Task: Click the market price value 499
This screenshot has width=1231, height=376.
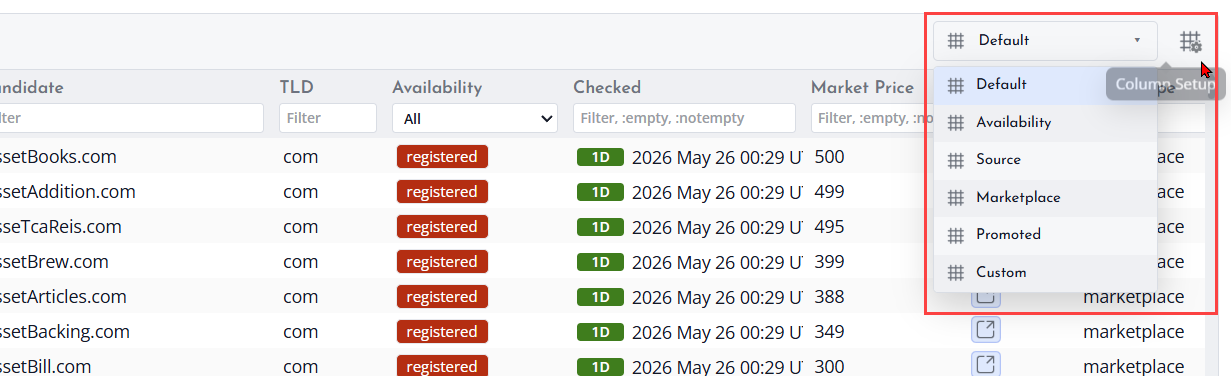Action: (830, 192)
